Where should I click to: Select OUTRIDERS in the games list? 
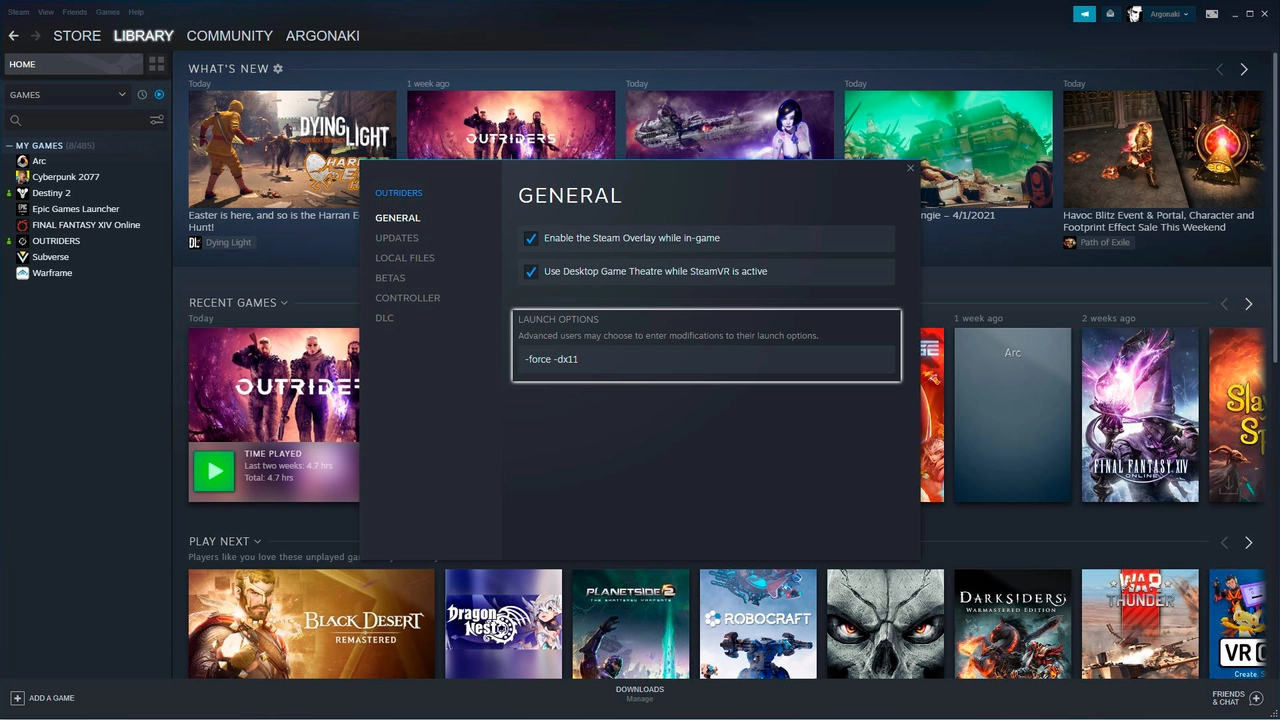point(55,241)
